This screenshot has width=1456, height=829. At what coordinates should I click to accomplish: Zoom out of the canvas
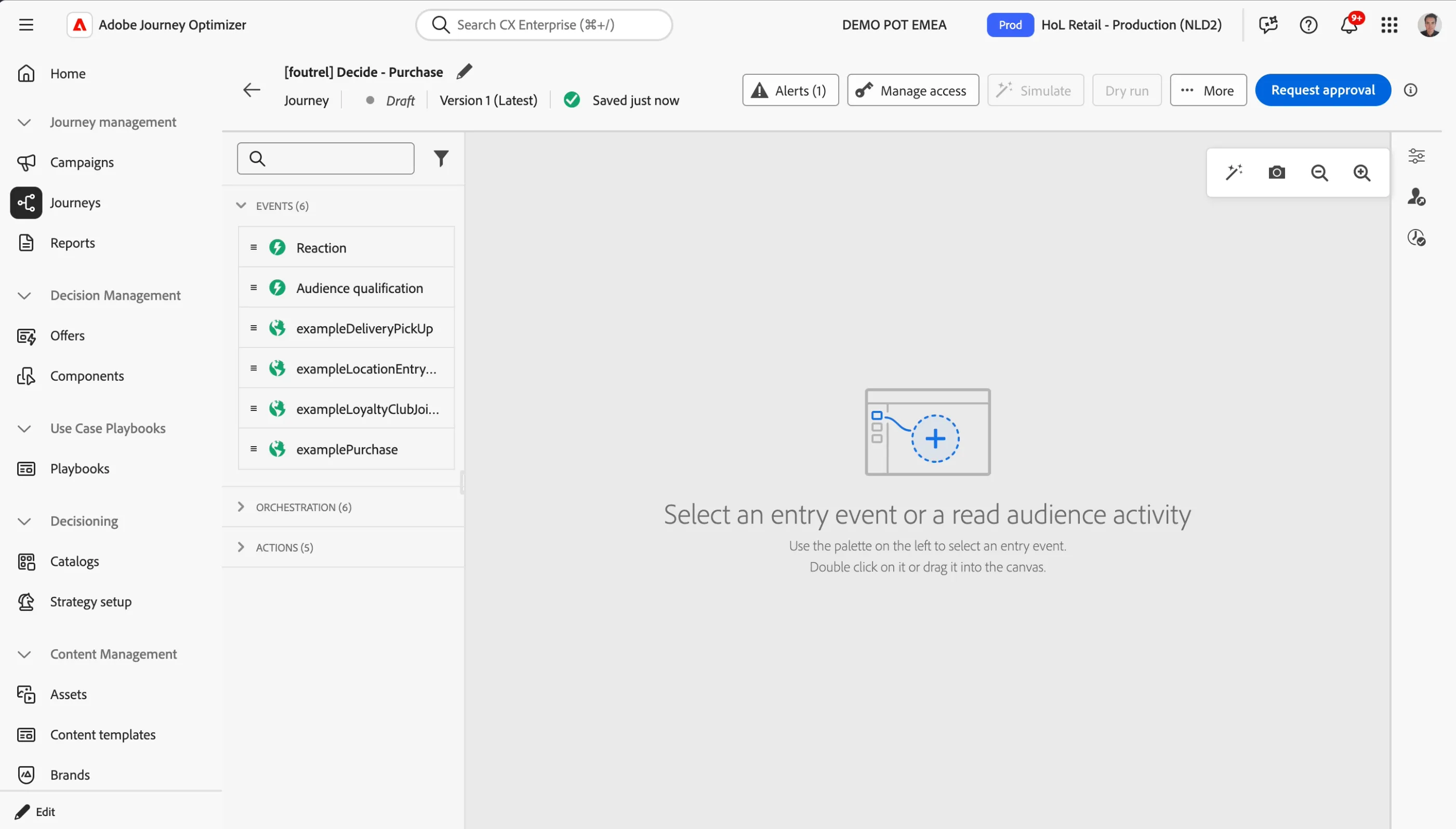[x=1319, y=172]
